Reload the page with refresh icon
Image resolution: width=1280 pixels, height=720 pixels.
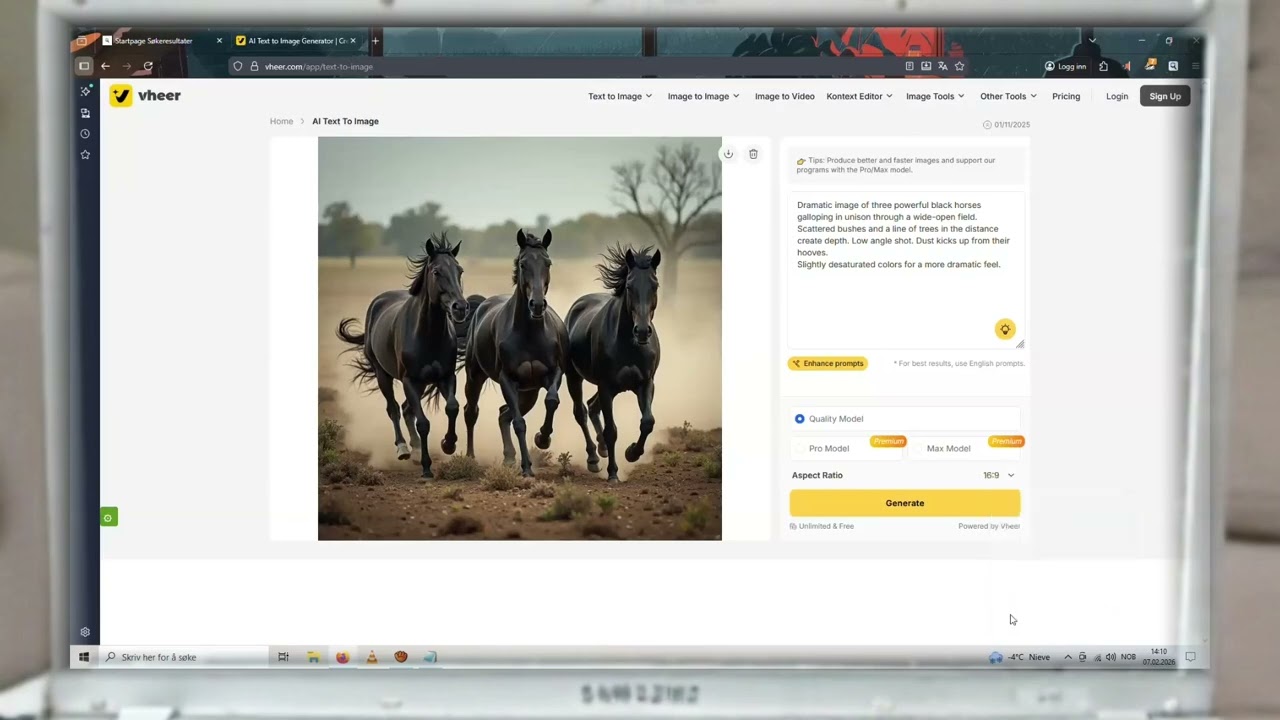coord(148,66)
